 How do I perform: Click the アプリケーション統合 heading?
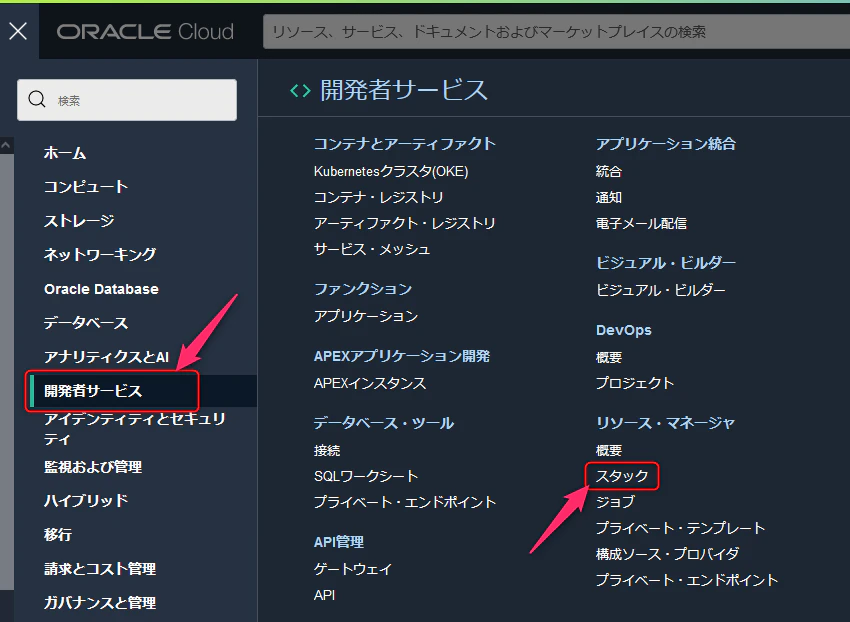(666, 144)
